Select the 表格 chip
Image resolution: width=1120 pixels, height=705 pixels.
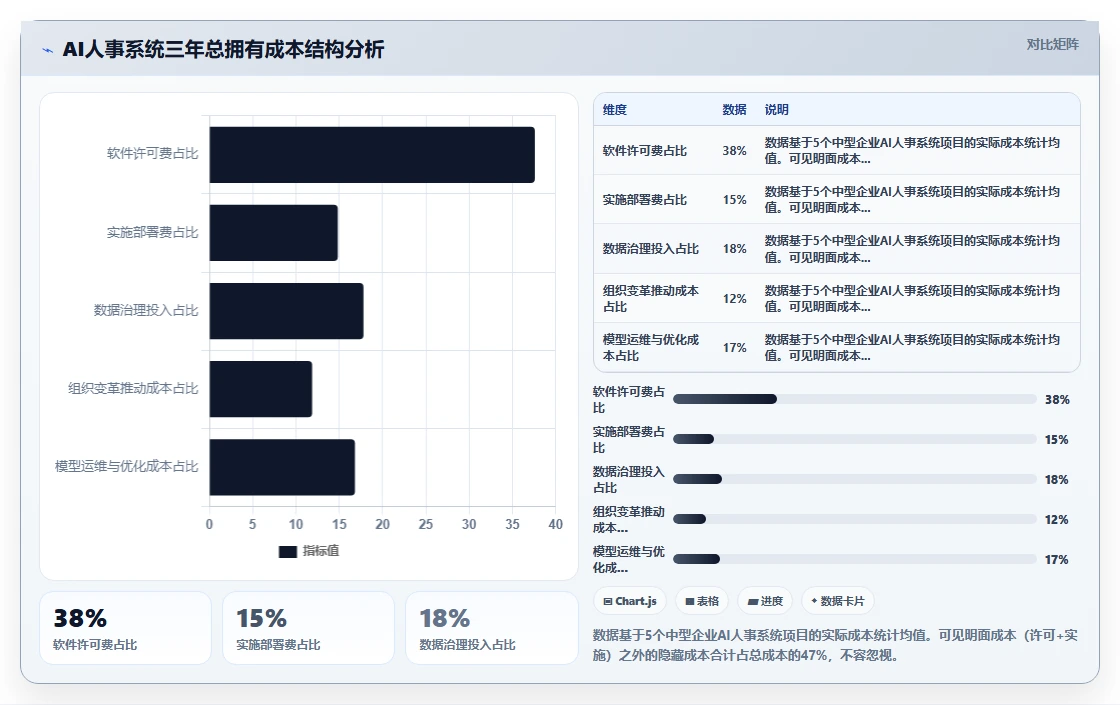(x=701, y=601)
